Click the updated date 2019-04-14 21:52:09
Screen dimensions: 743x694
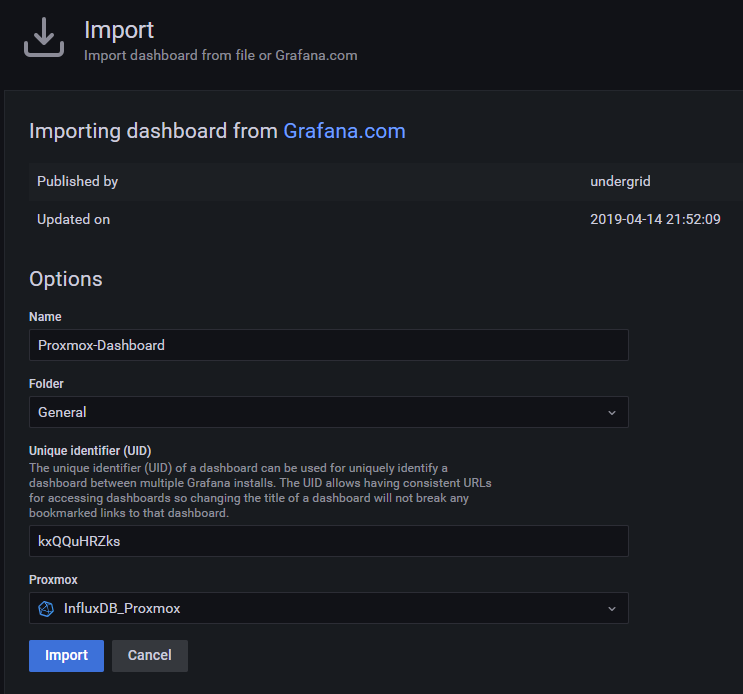pyautogui.click(x=655, y=219)
